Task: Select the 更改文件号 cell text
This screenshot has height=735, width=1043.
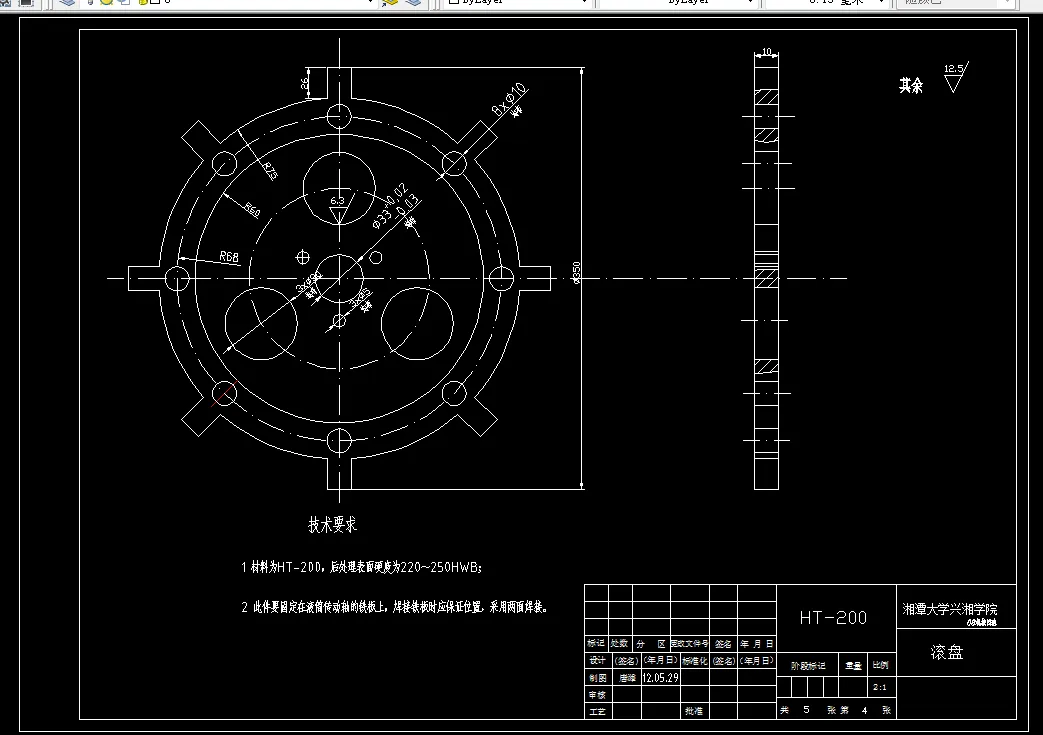Action: coord(689,643)
